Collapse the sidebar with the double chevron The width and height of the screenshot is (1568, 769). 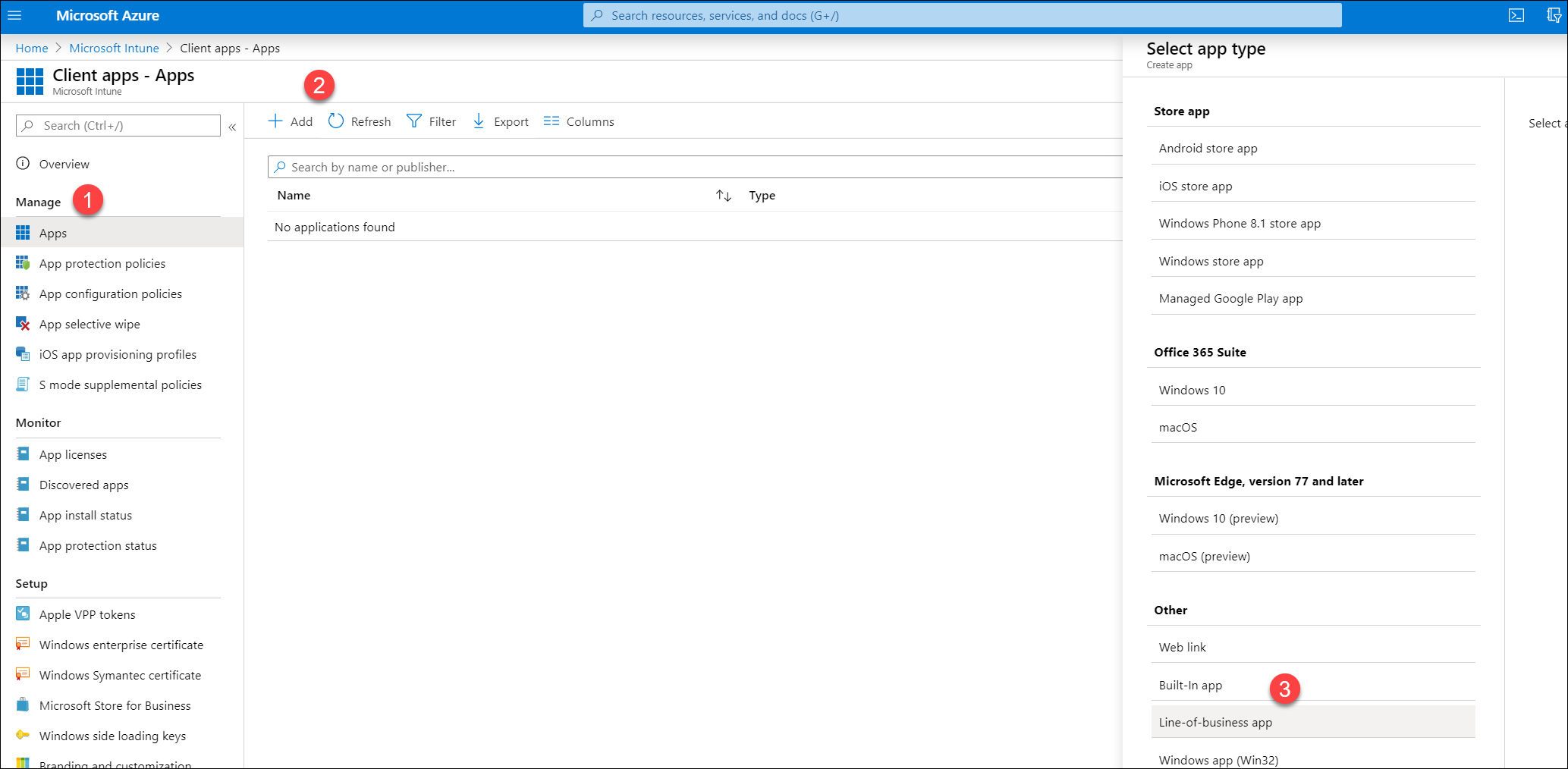(233, 127)
